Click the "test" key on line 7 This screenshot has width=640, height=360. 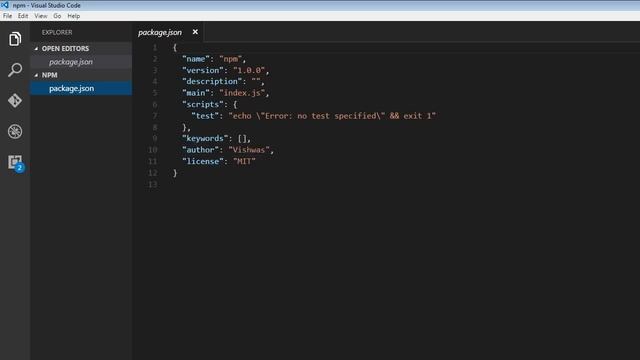pyautogui.click(x=205, y=116)
